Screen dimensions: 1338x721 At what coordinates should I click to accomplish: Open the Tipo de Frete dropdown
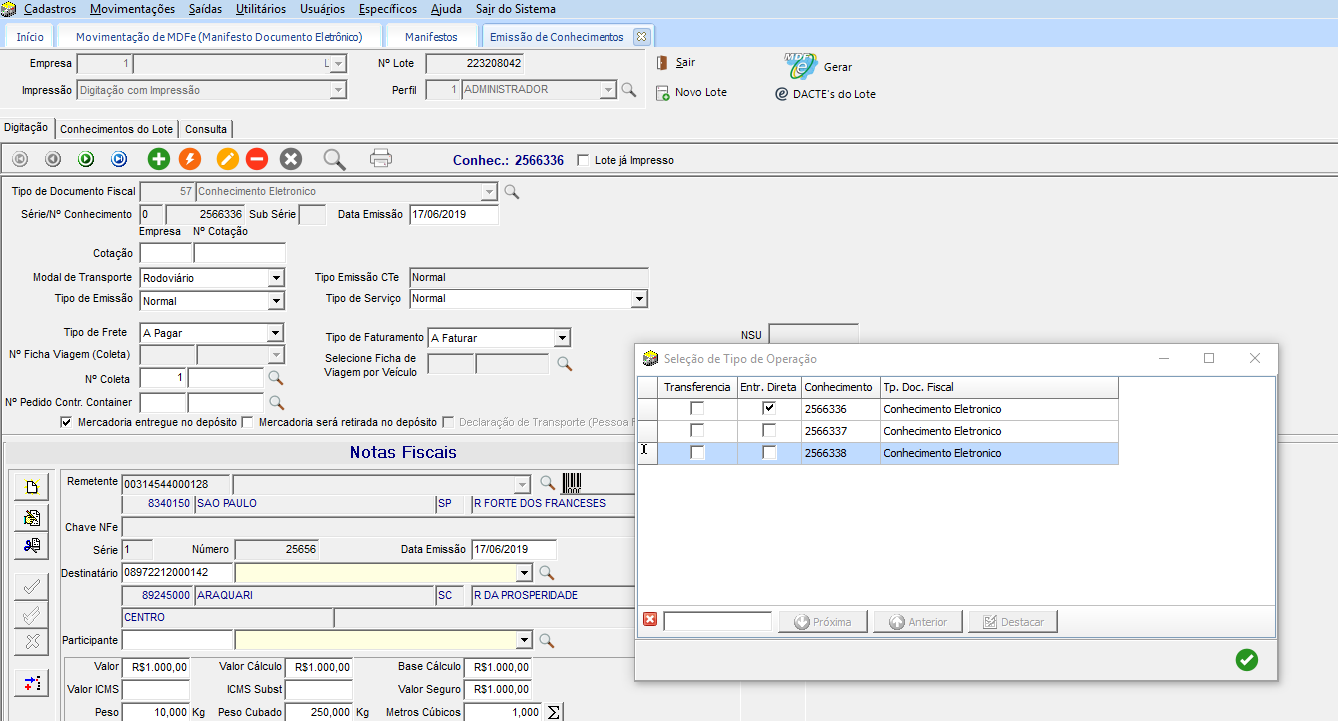coord(276,333)
